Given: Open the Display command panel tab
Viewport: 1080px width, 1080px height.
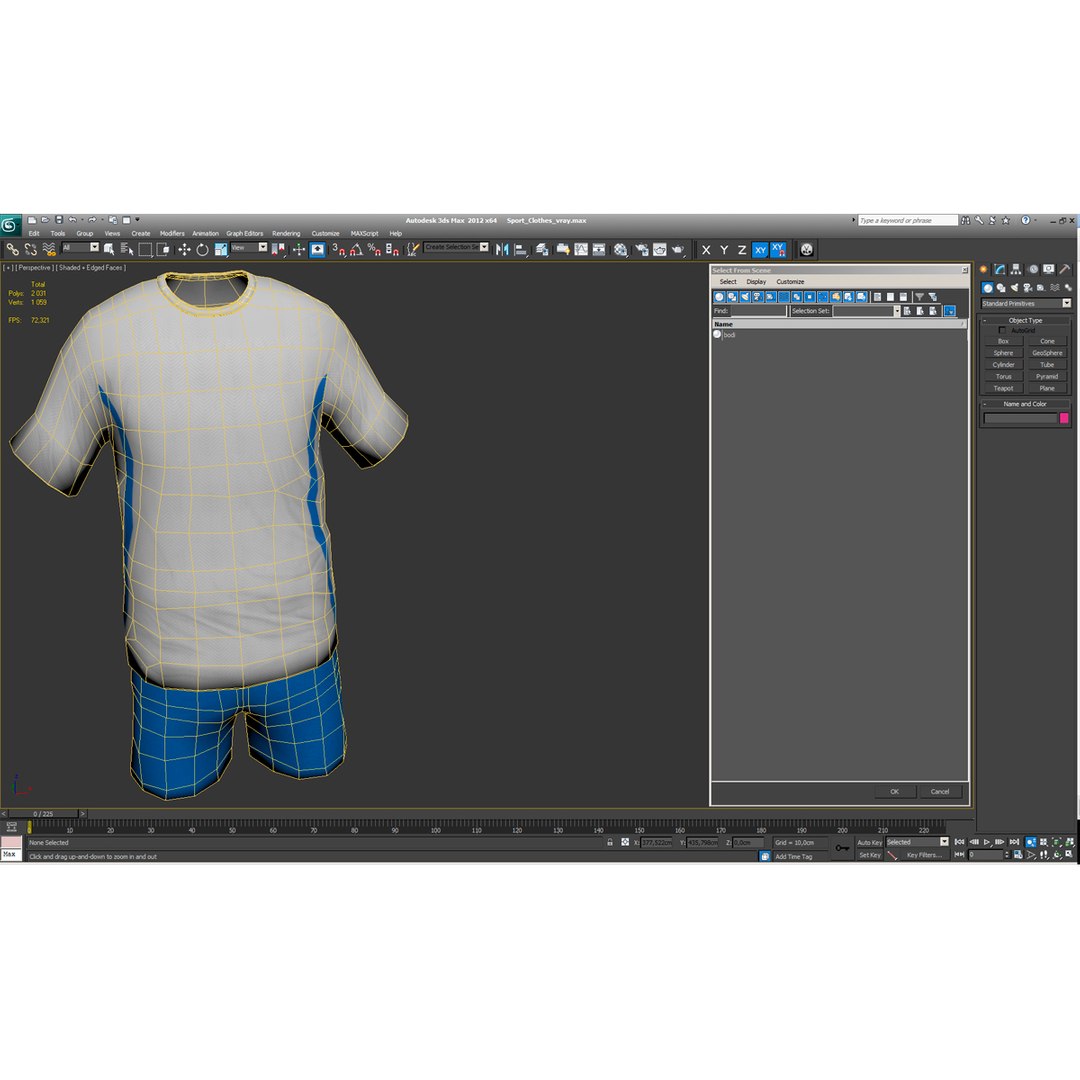Looking at the screenshot, I should 1048,269.
